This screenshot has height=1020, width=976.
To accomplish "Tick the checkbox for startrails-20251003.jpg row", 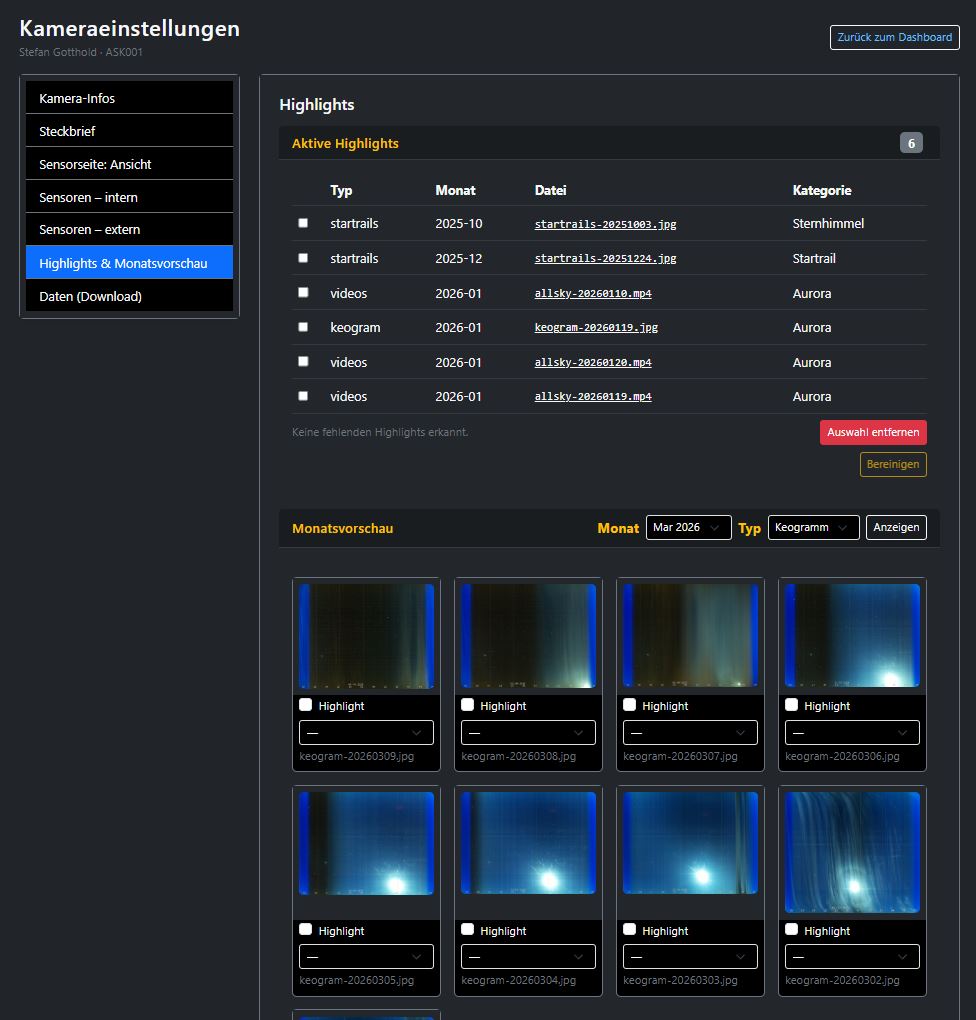I will [x=303, y=223].
